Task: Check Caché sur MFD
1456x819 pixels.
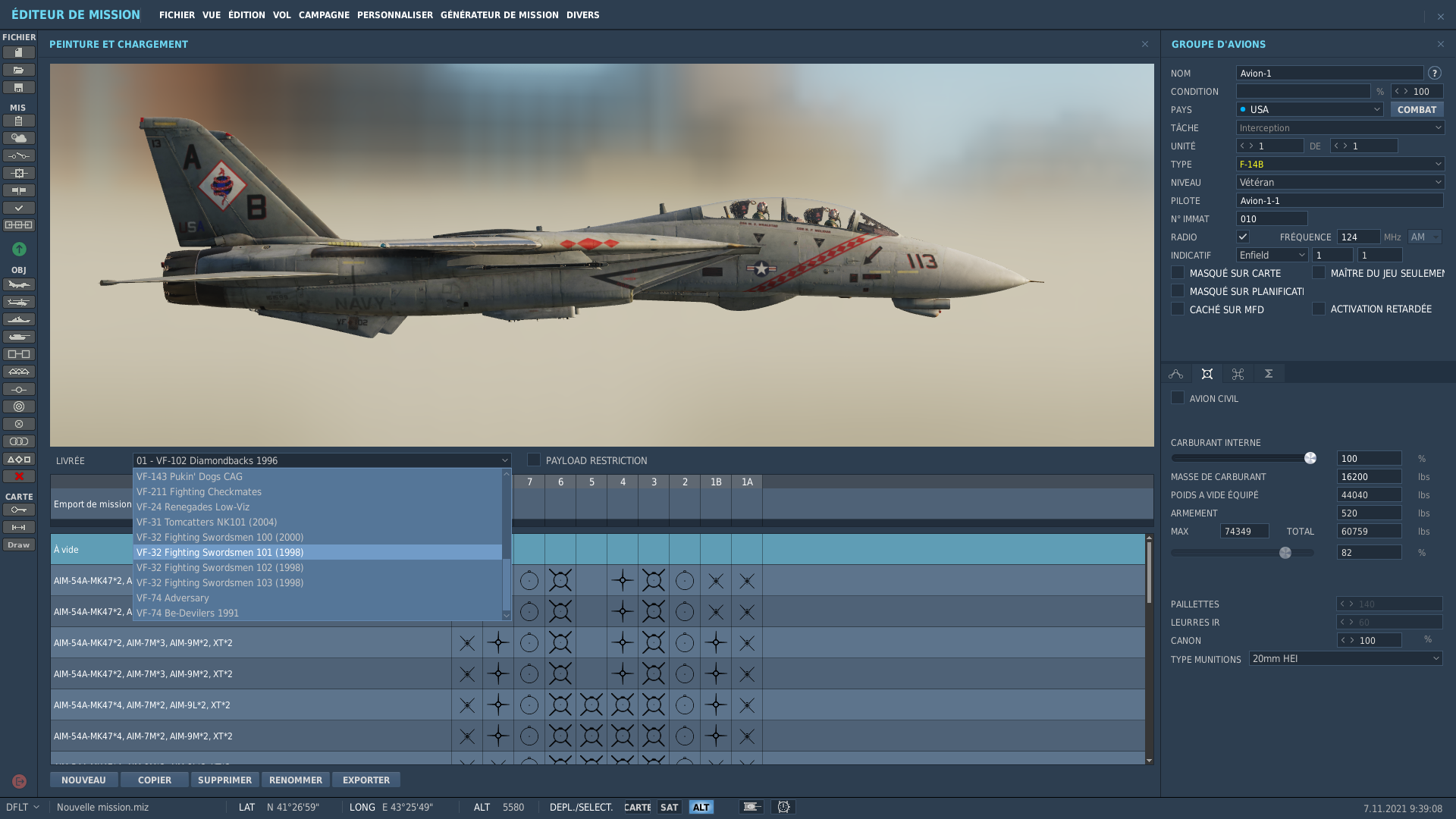Action: [x=1178, y=309]
